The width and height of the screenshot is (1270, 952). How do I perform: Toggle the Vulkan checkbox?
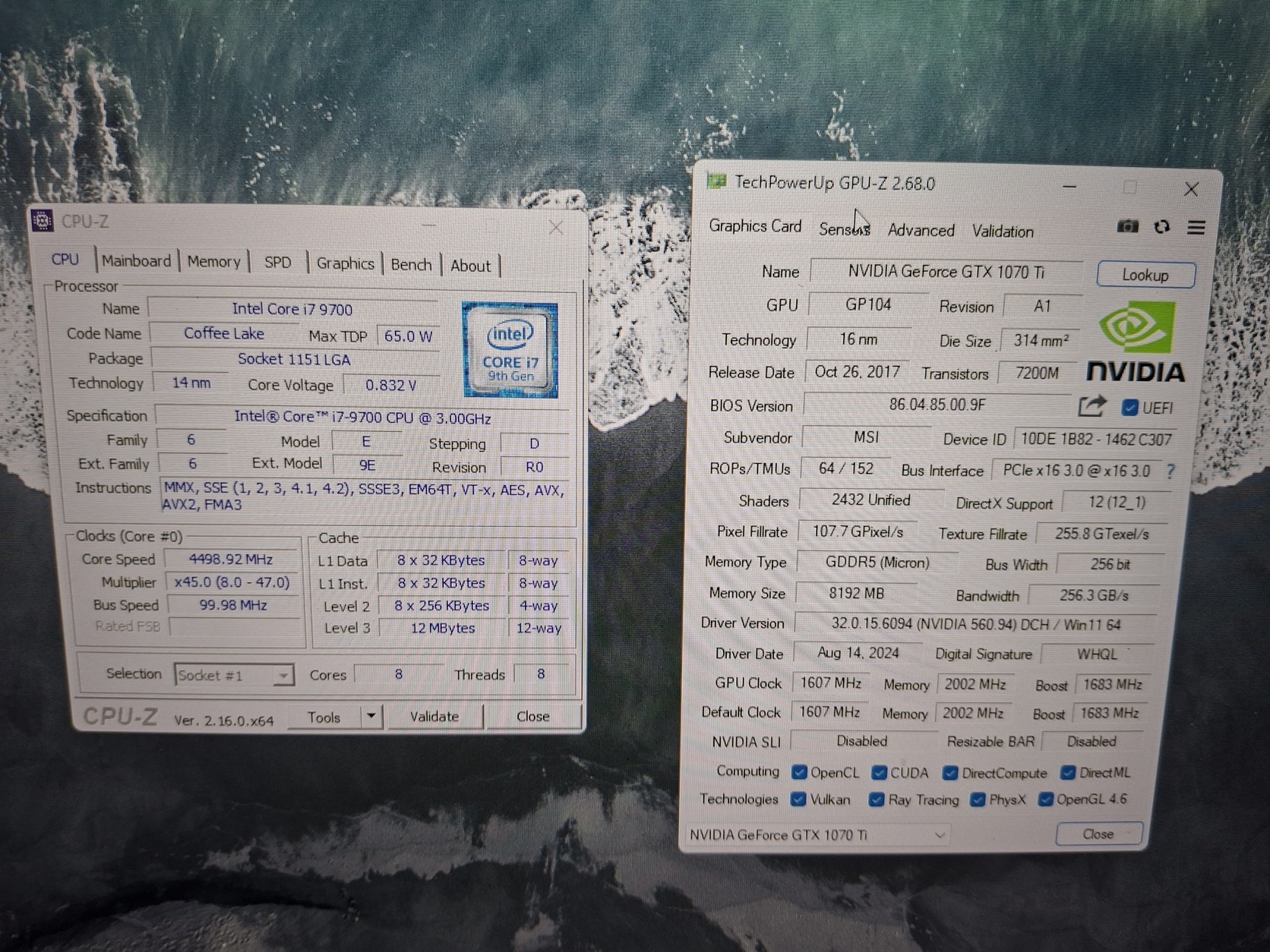pos(798,799)
